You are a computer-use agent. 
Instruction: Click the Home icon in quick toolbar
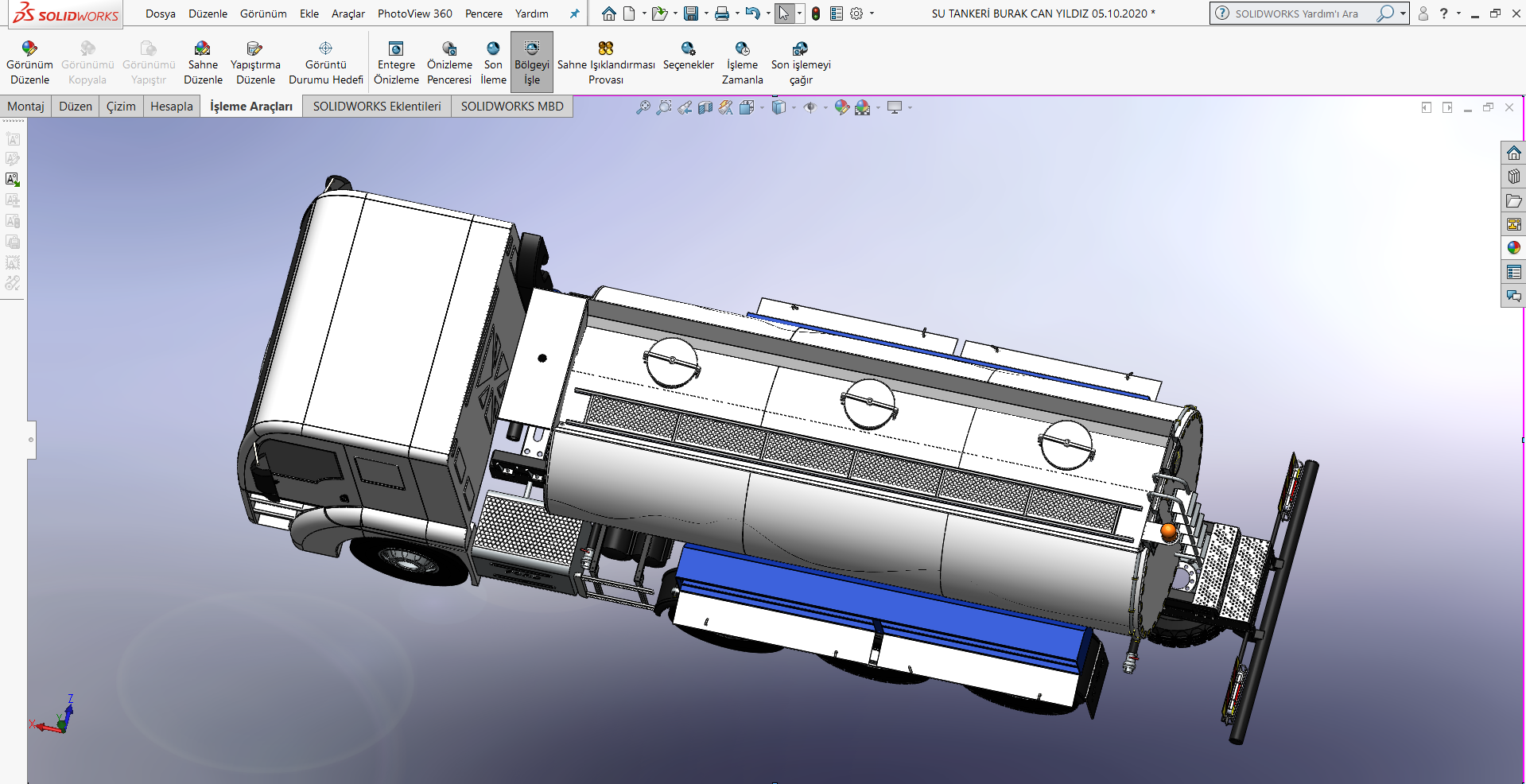click(609, 14)
